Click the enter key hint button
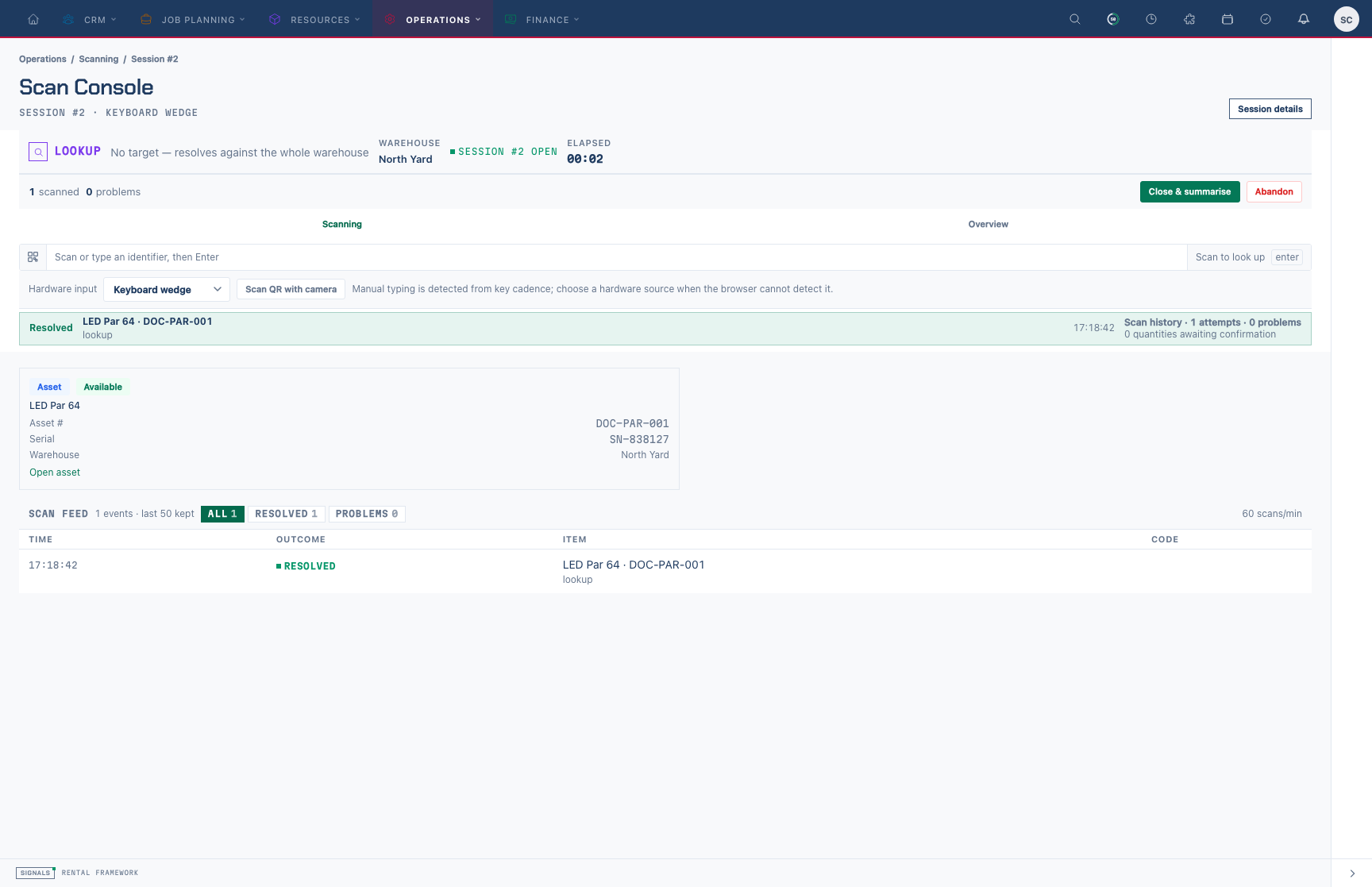 point(1287,257)
